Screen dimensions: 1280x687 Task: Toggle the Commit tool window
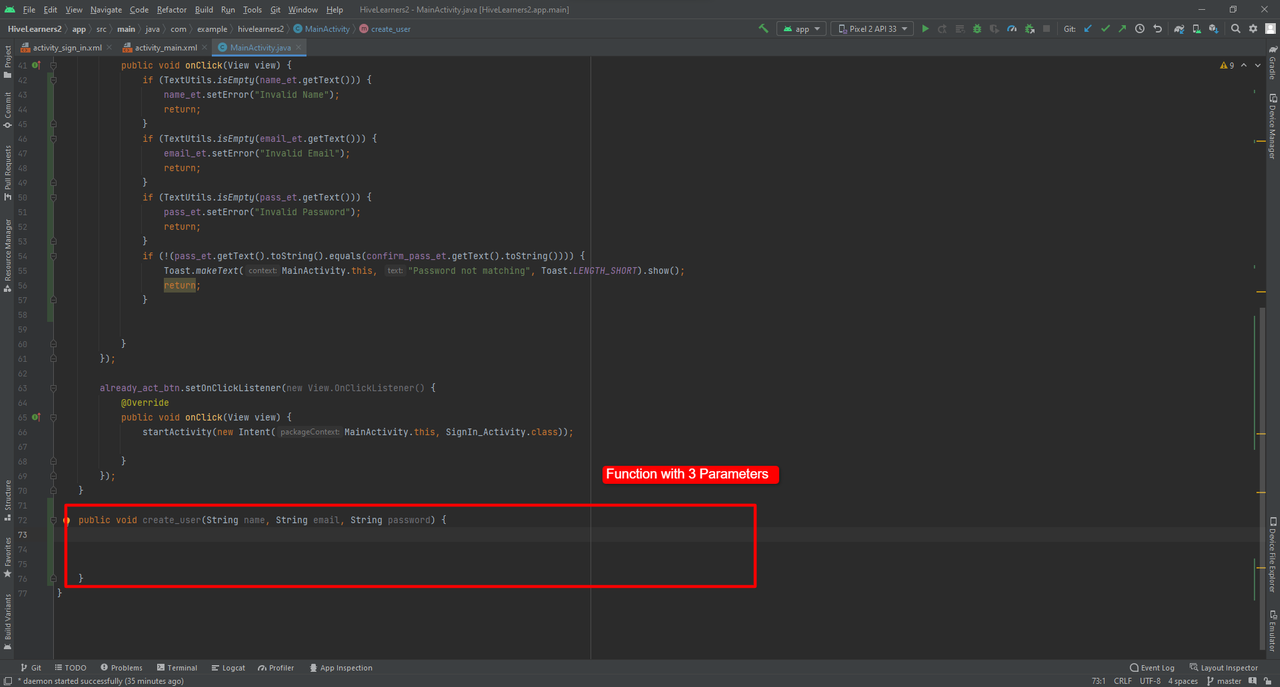8,111
